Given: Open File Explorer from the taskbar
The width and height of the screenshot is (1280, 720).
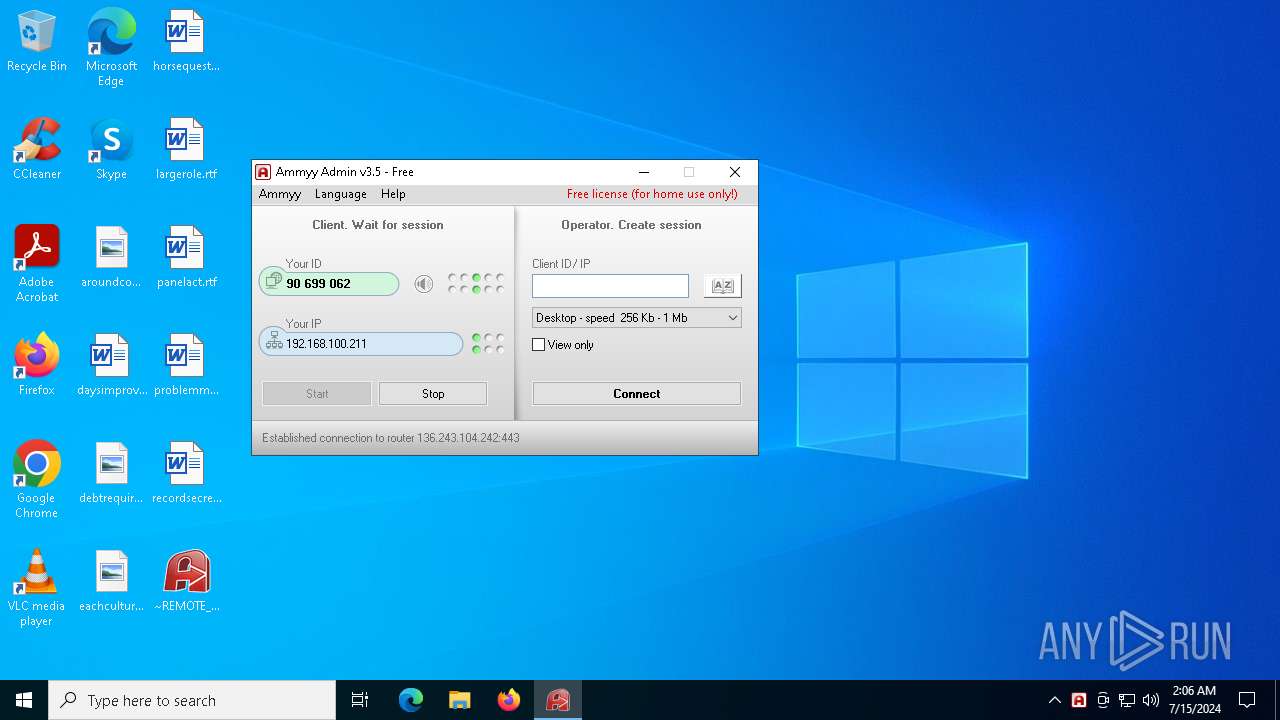Looking at the screenshot, I should [x=460, y=700].
